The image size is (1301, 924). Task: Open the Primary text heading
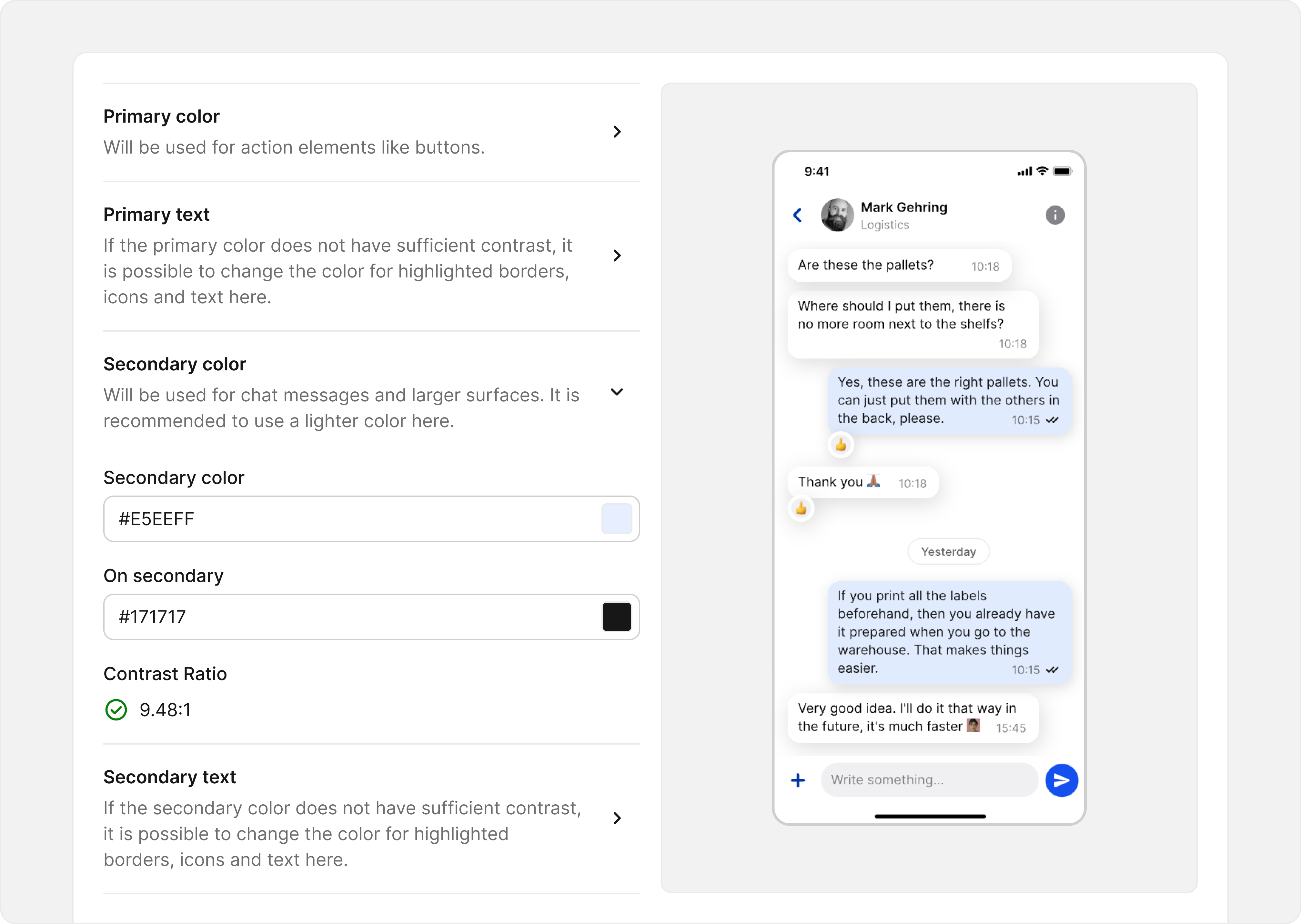click(x=156, y=215)
